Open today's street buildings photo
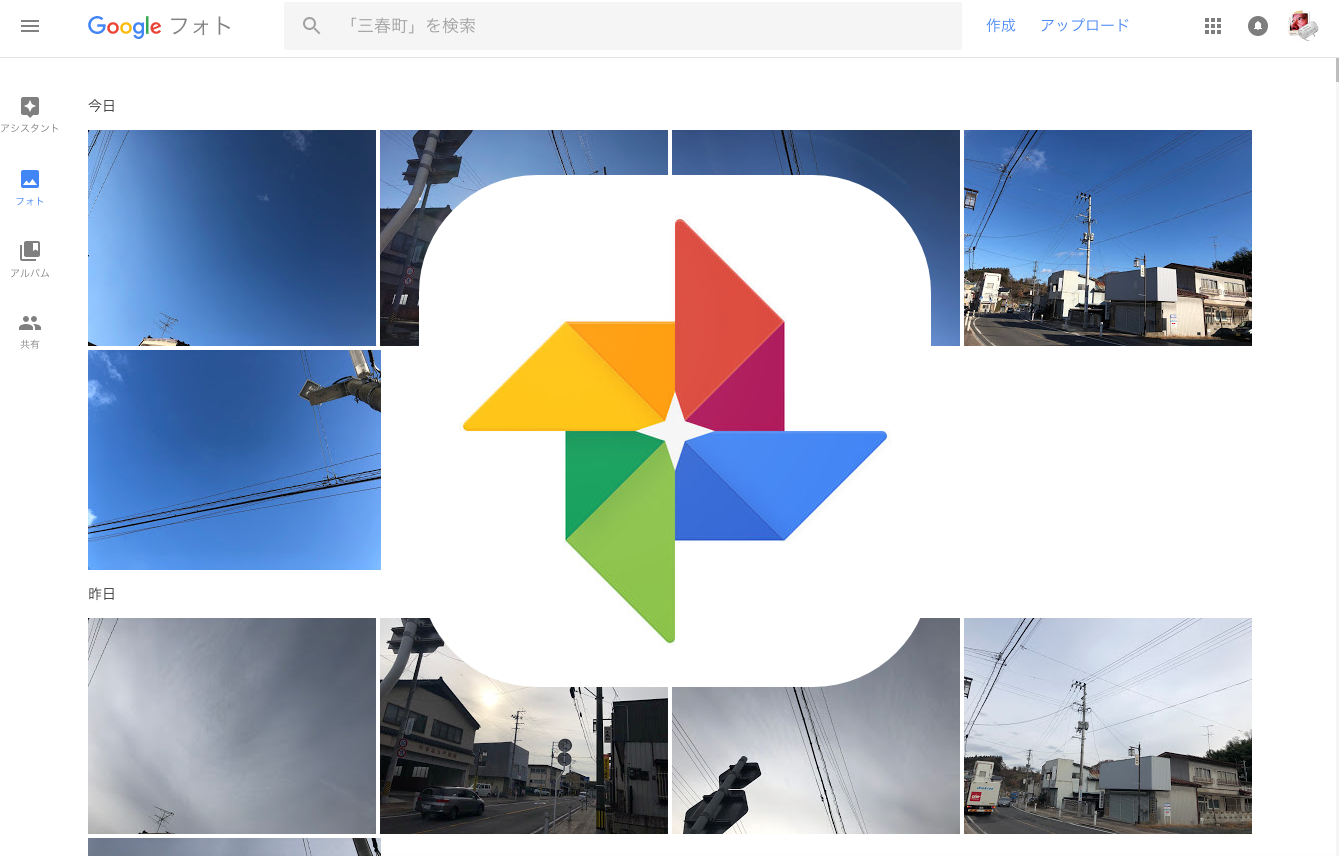Viewport: 1339px width, 856px height. click(1107, 238)
